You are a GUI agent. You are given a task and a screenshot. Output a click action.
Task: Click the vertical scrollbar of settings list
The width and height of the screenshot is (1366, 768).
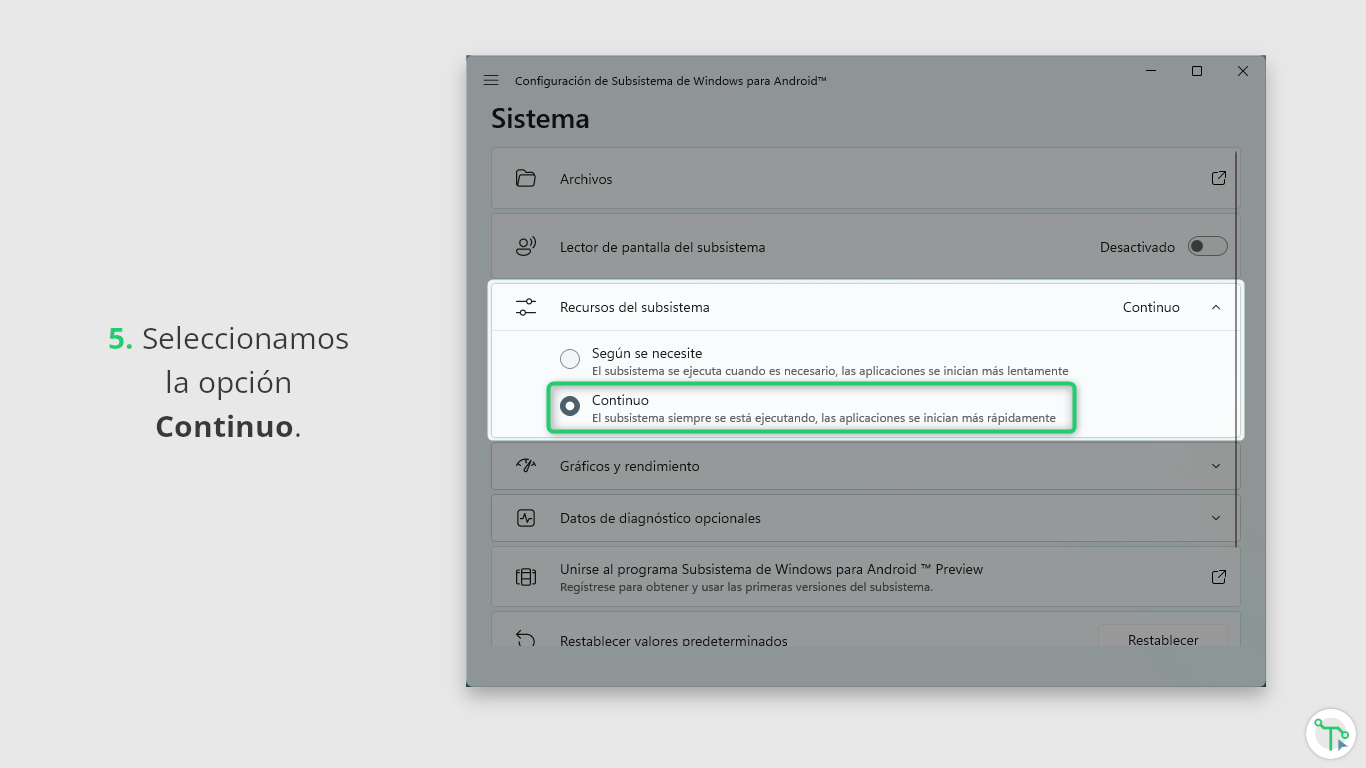tap(1237, 350)
